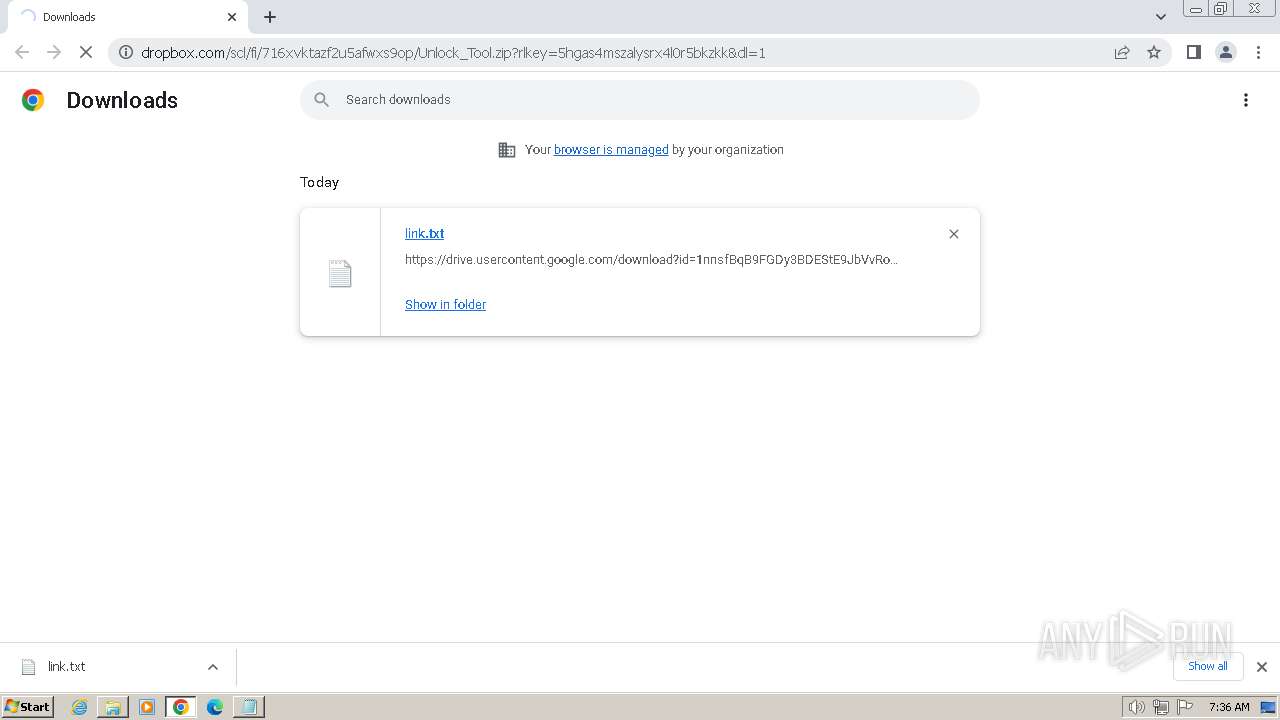Click the search magnifier icon
This screenshot has height=720, width=1280.
pos(321,100)
